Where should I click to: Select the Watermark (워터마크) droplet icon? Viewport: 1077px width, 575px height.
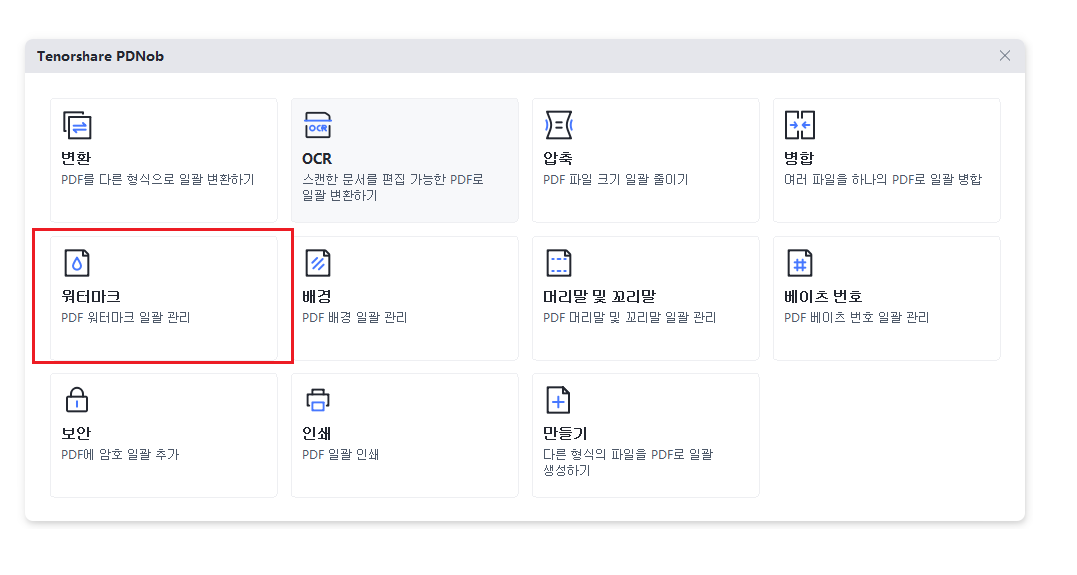[77, 263]
